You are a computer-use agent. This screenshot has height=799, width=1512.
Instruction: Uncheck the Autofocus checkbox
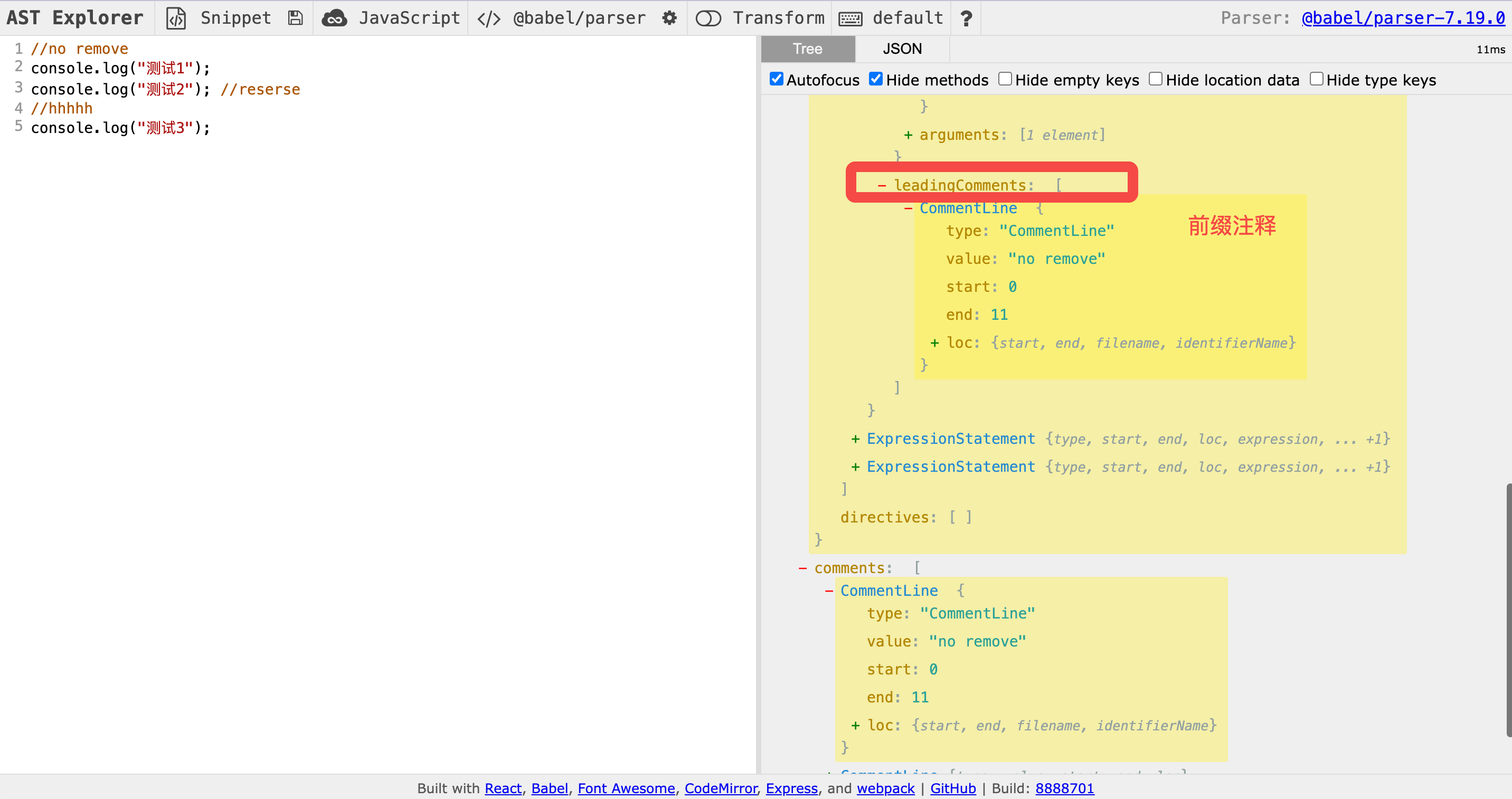(x=776, y=79)
